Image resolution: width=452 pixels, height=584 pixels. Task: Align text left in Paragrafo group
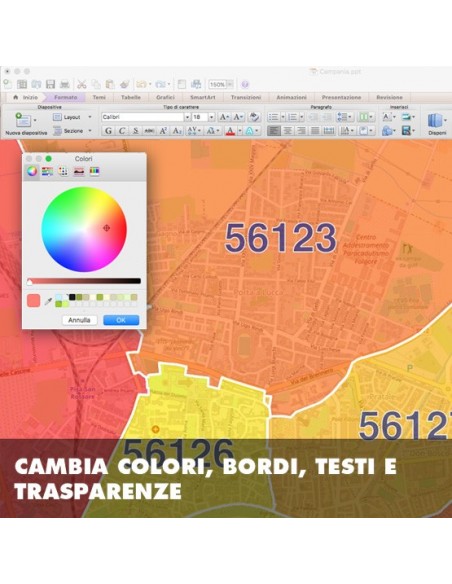[x=274, y=131]
